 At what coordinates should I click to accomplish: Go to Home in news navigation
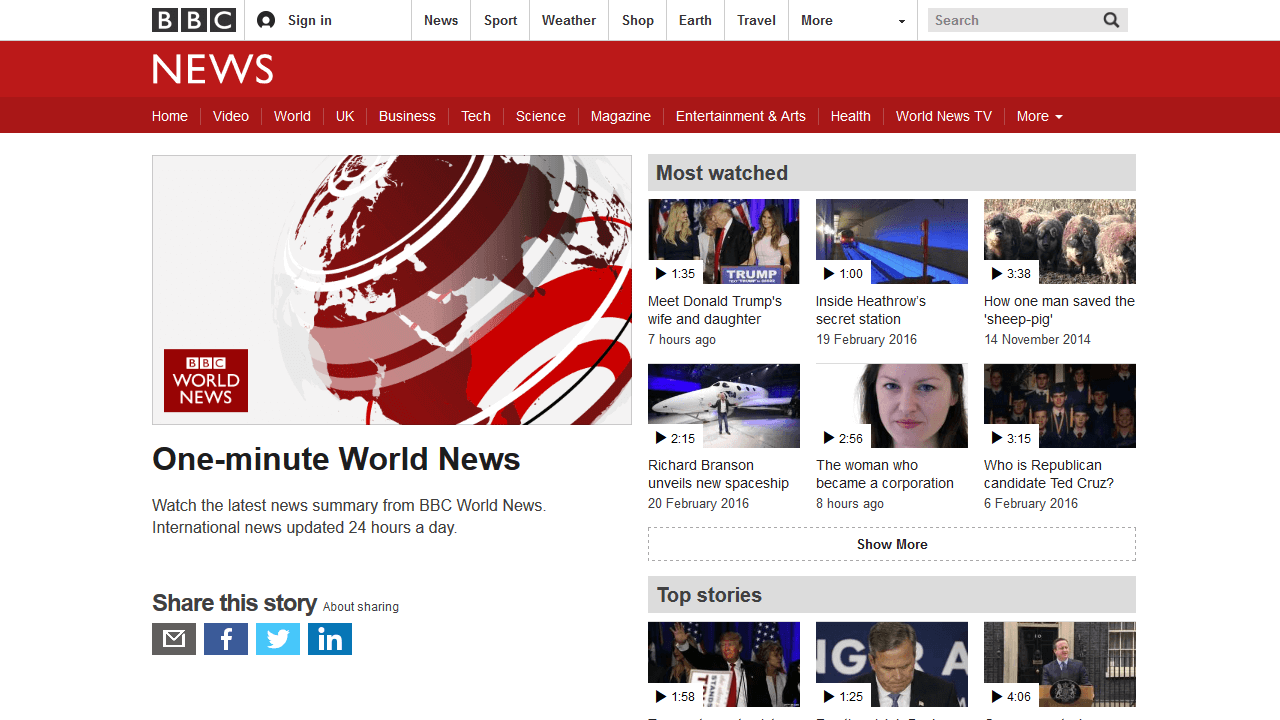pos(170,116)
